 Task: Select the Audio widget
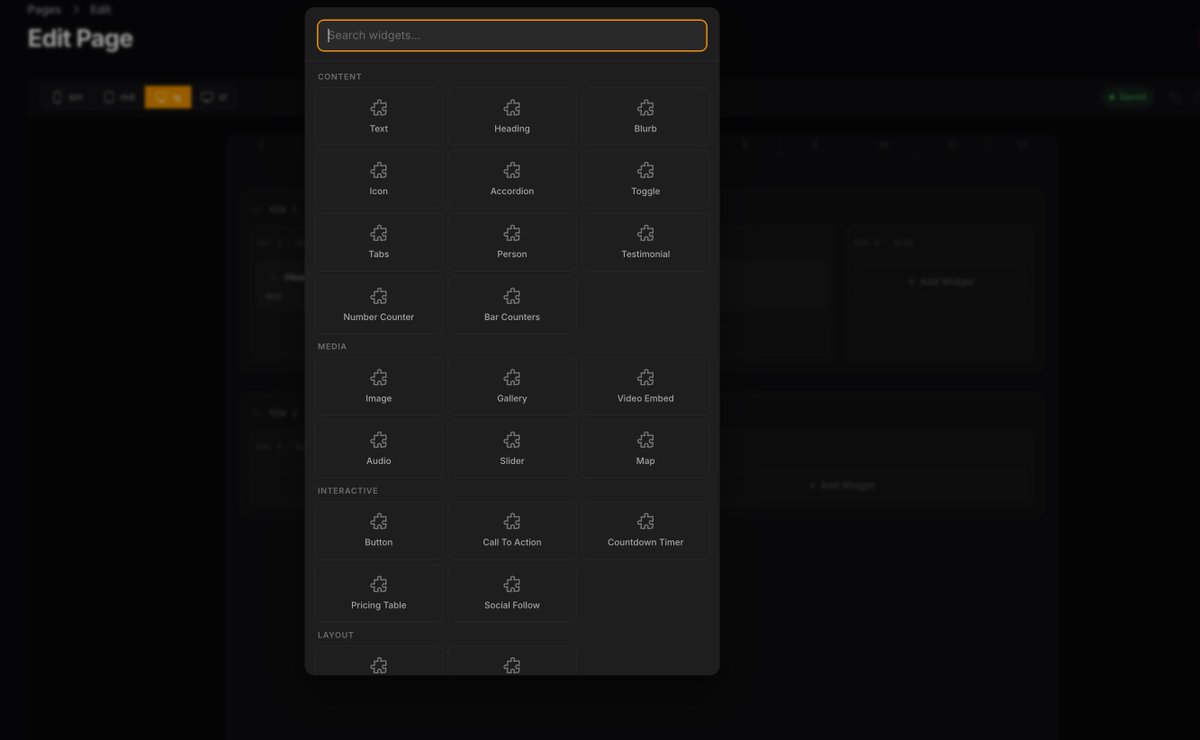coord(379,449)
